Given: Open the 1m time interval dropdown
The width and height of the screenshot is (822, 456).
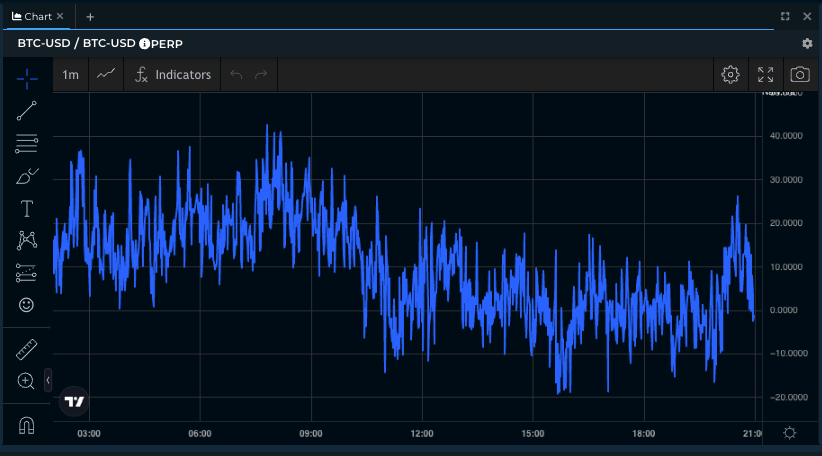Looking at the screenshot, I should 70,75.
